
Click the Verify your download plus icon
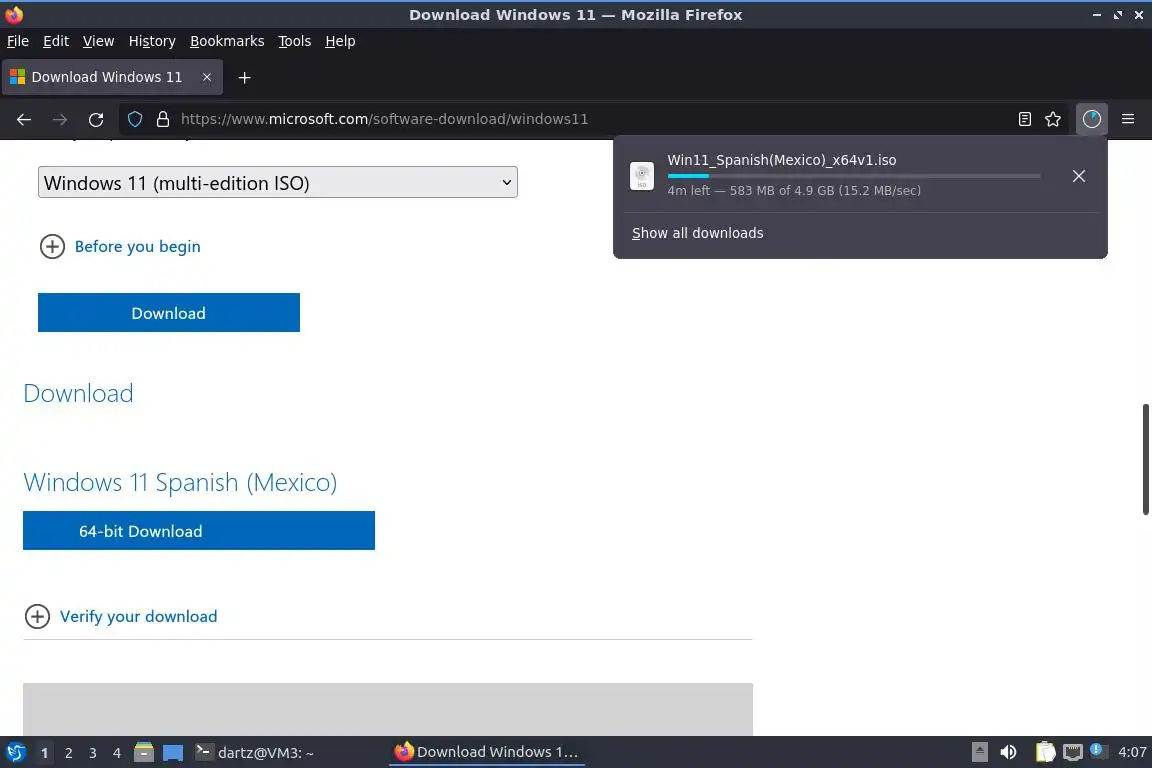click(x=37, y=616)
